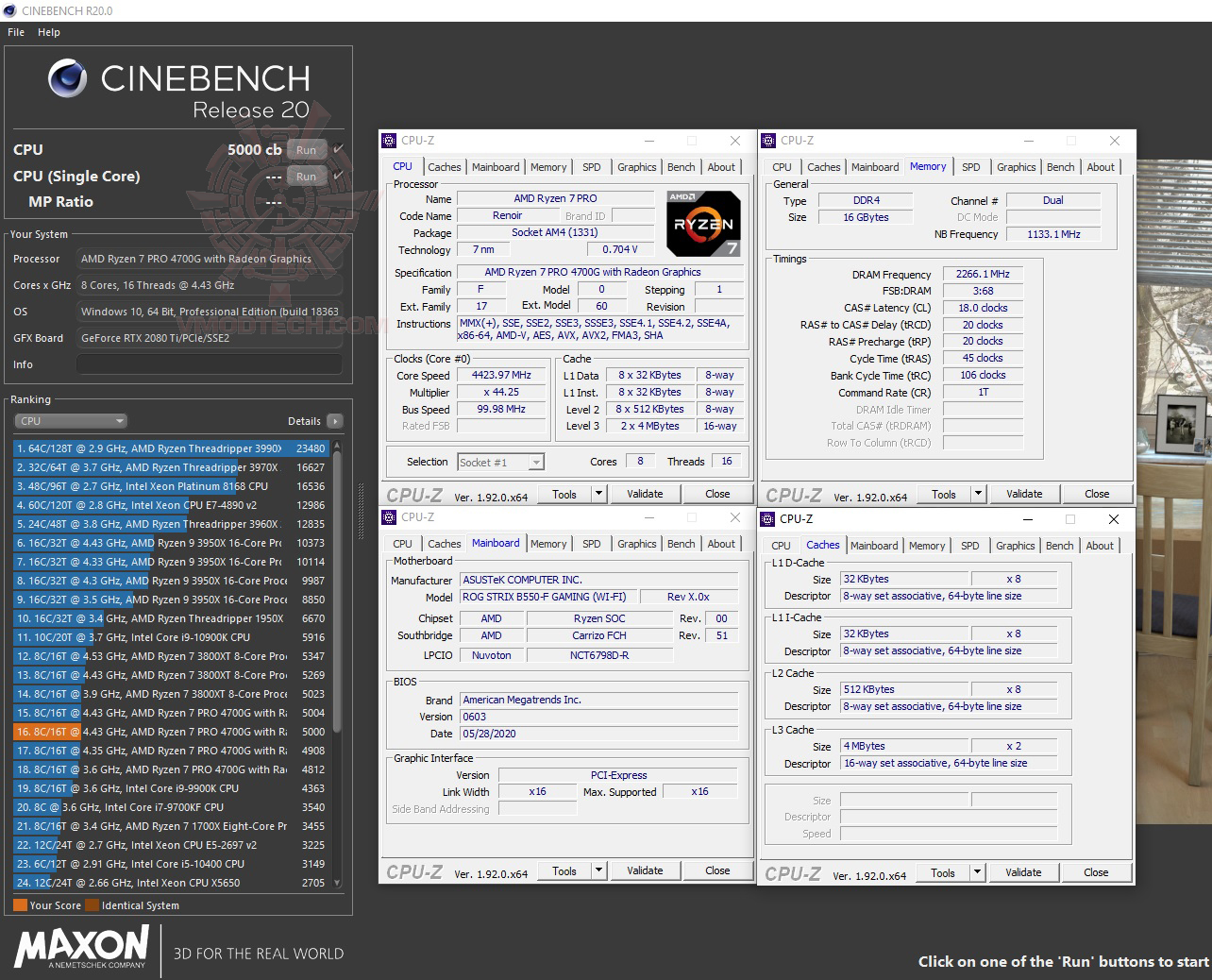
Task: Switch to the SPD tab in the CPU-Z Memory window
Action: (x=971, y=167)
